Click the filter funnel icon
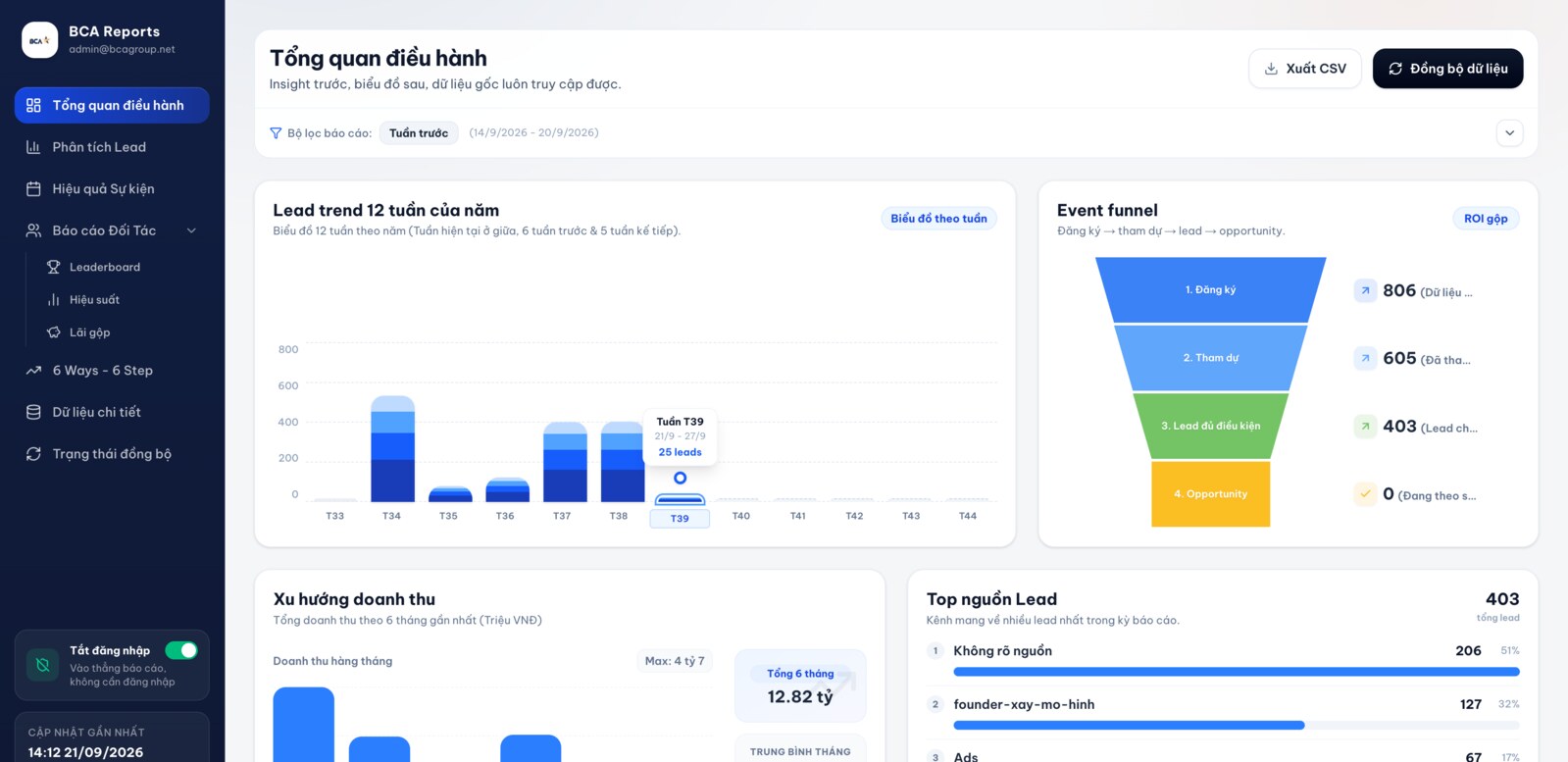 [276, 133]
